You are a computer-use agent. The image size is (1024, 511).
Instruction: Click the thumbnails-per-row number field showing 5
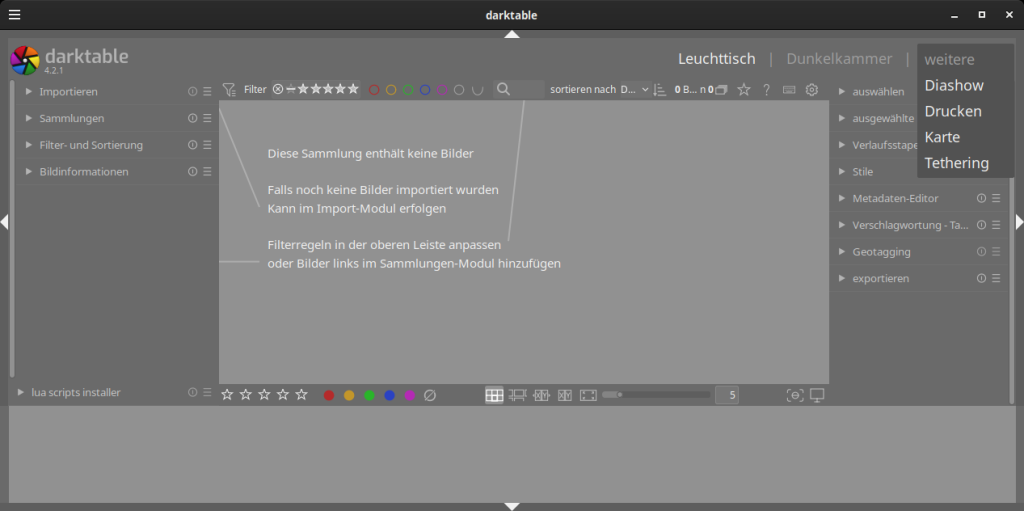coord(727,395)
